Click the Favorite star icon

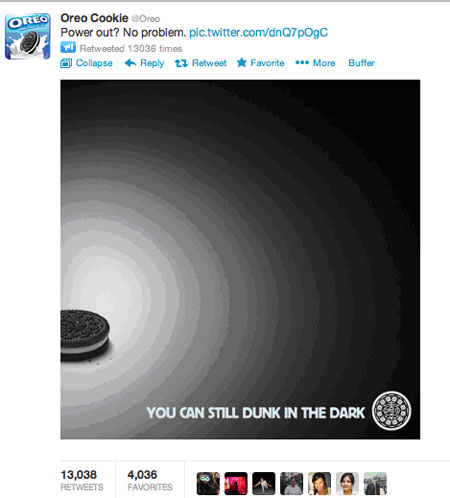click(x=242, y=62)
